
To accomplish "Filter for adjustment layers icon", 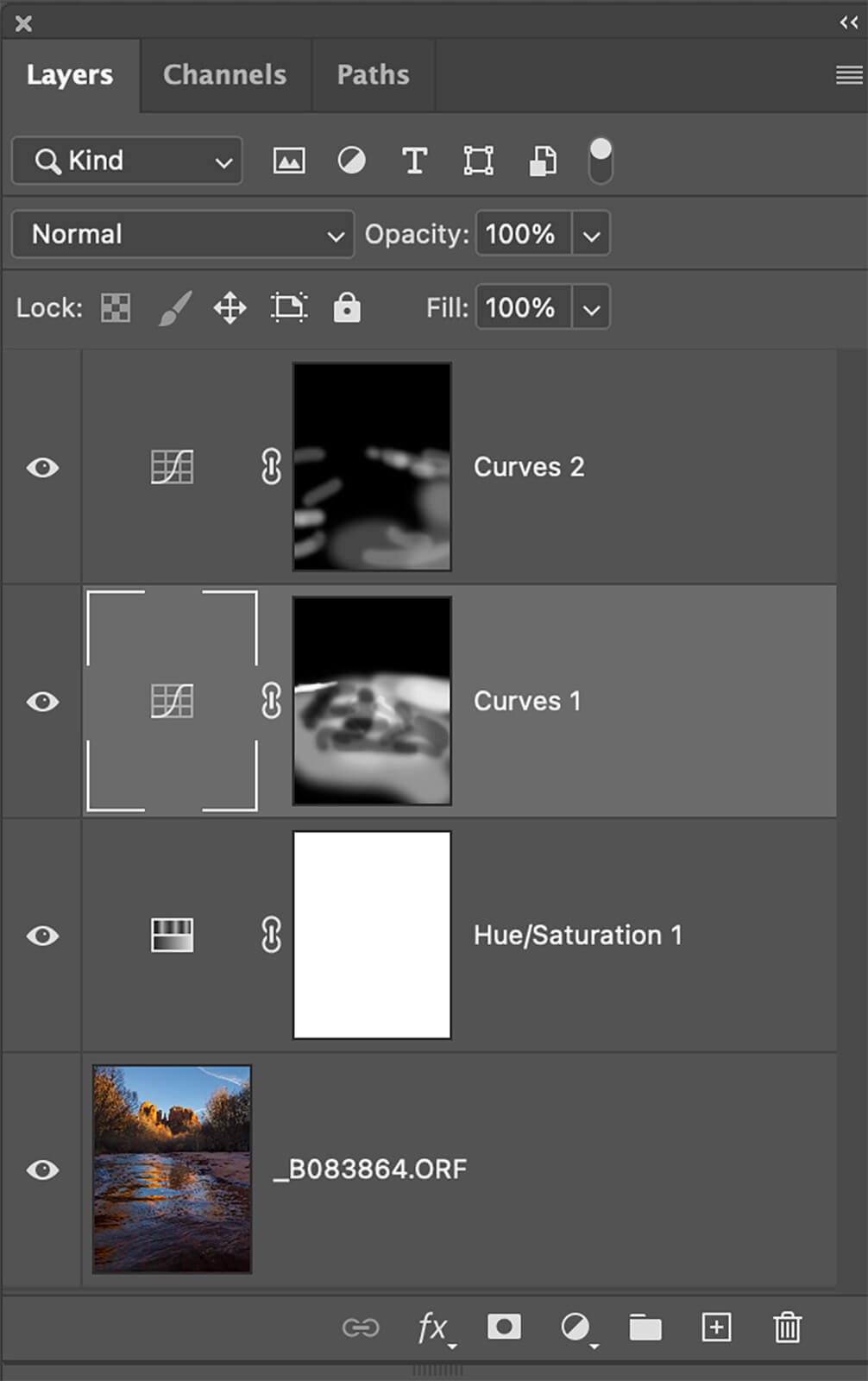I will [351, 161].
